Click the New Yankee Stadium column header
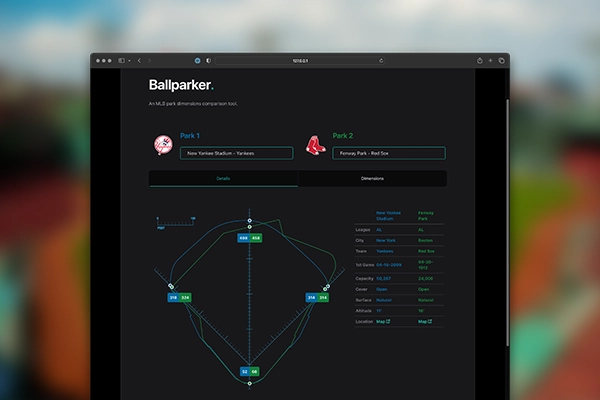 point(388,216)
